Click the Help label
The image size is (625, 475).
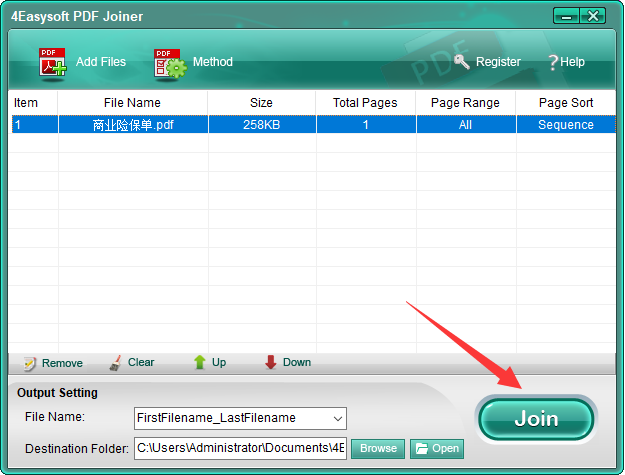point(572,62)
